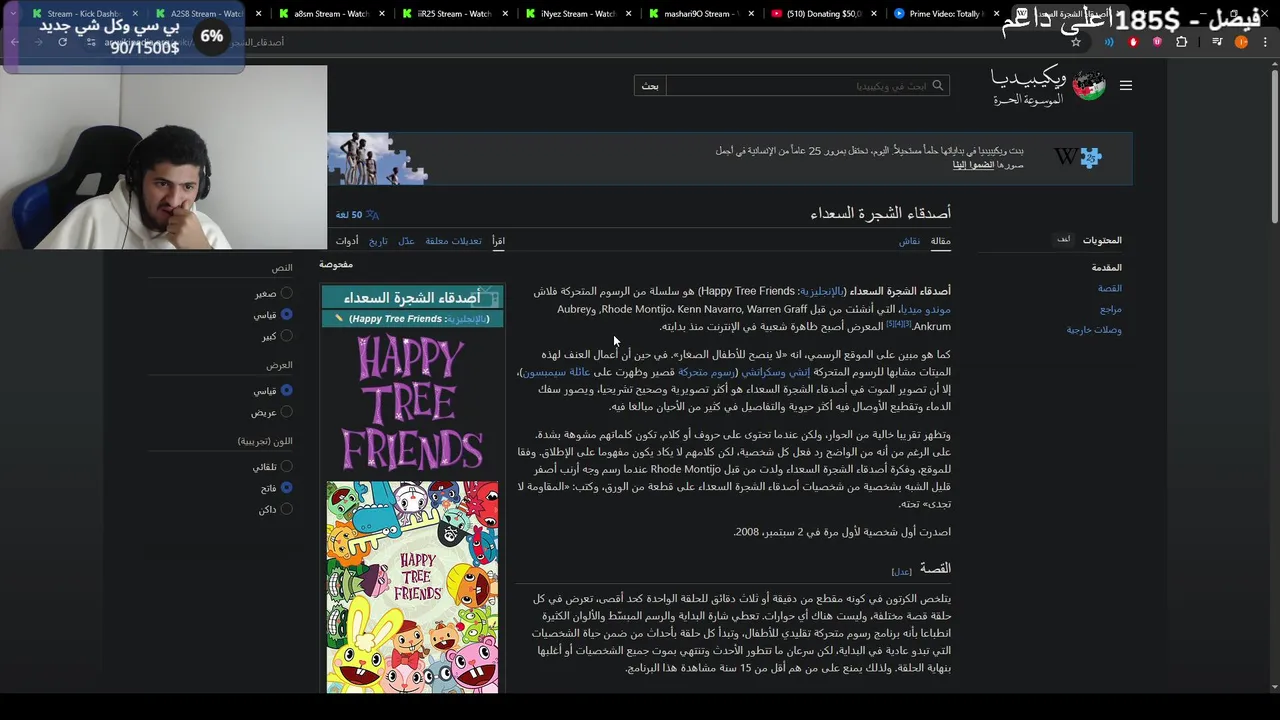Select the قياسي width option under العرض

point(286,390)
